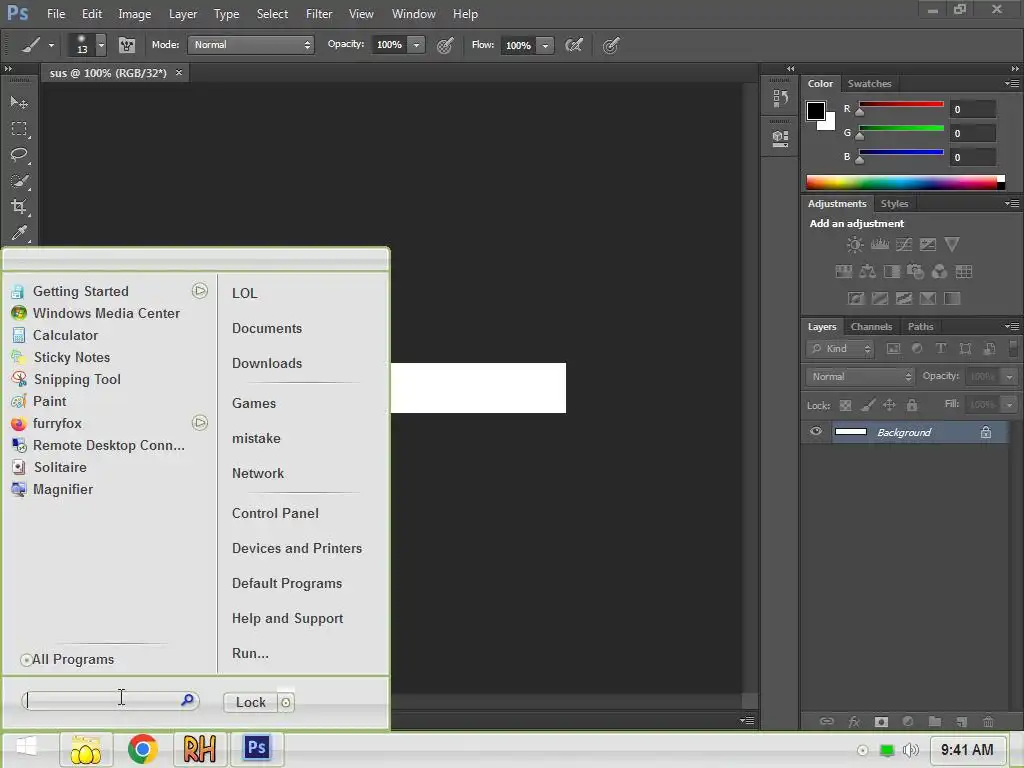Open the History panel icon
The width and height of the screenshot is (1024, 768).
pos(780,98)
